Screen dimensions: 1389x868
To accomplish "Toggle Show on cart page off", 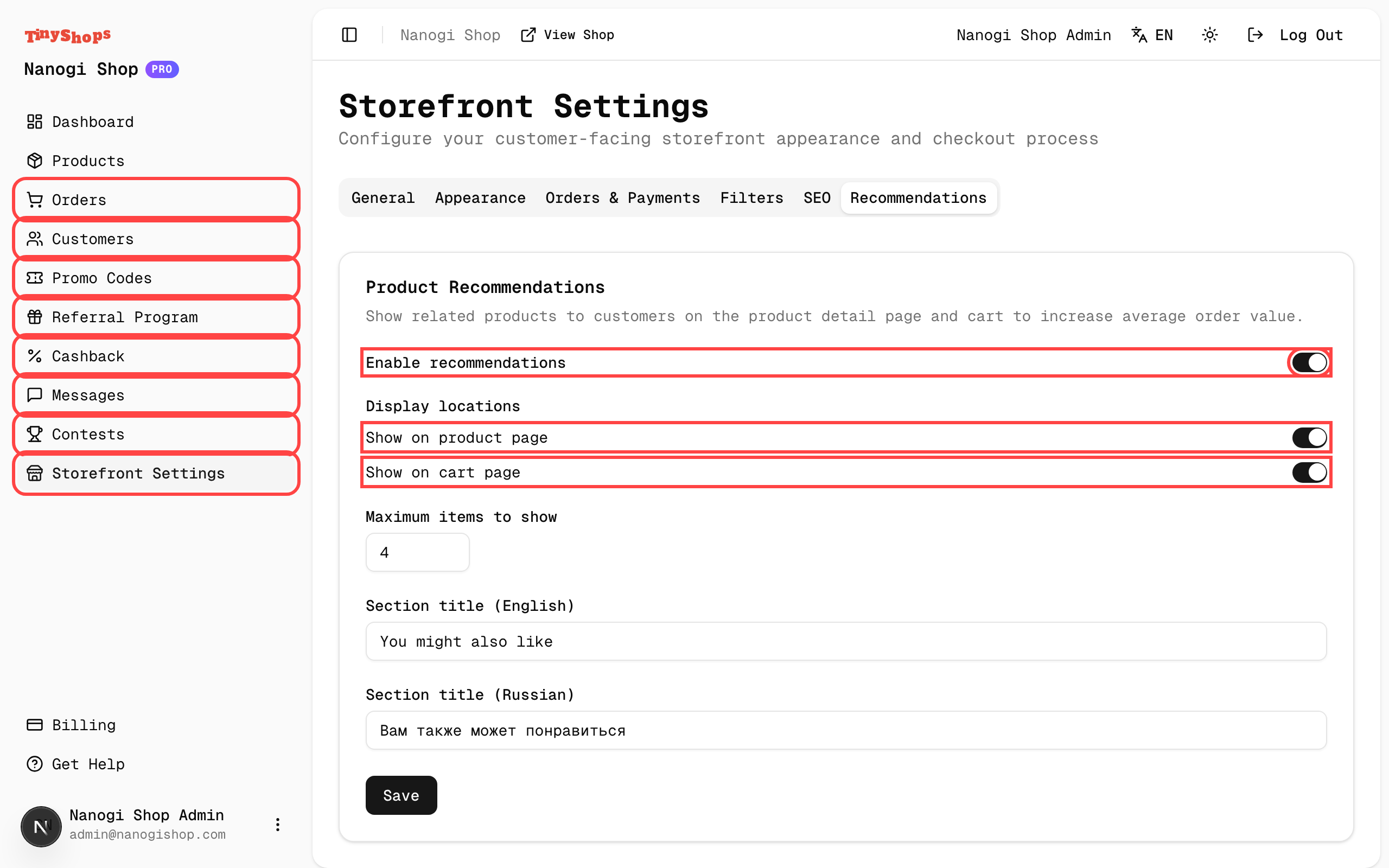I will [x=1309, y=472].
